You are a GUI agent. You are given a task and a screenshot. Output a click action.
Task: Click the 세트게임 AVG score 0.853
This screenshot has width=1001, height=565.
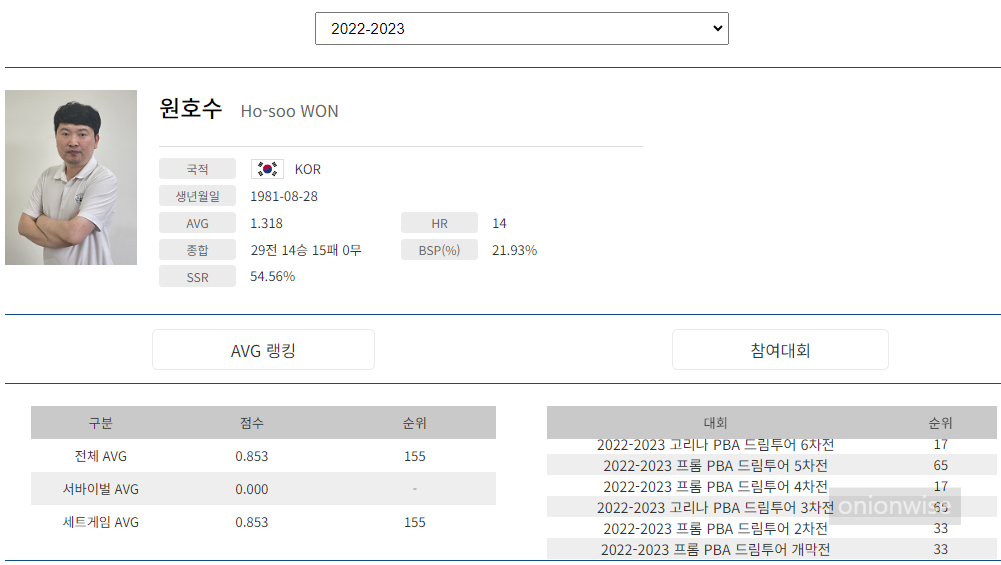click(252, 522)
